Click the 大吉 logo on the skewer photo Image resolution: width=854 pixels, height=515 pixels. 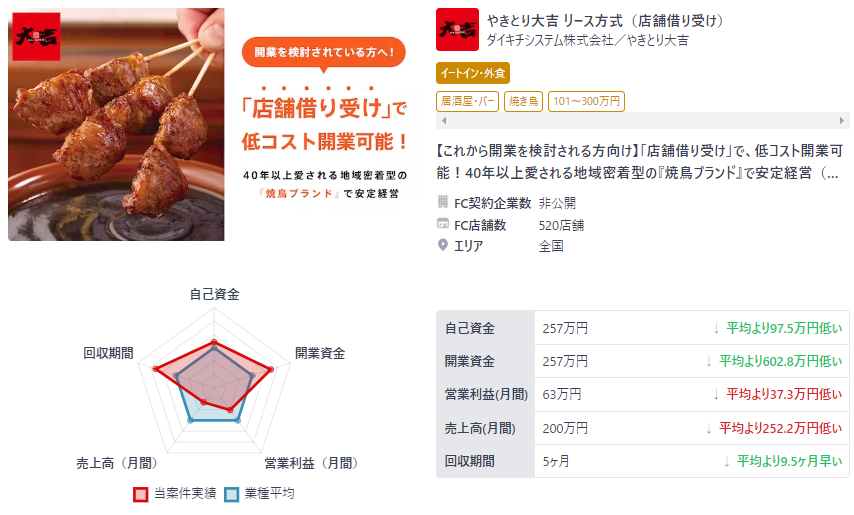coord(36,36)
